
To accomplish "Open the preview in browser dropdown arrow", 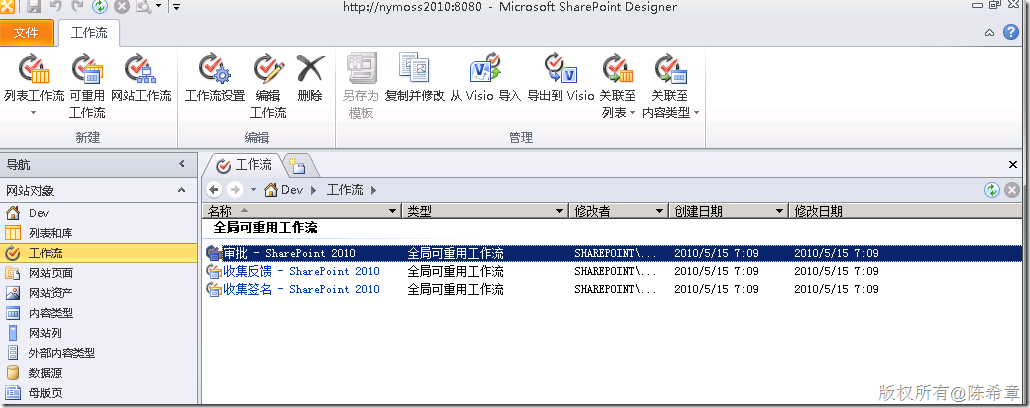I will point(158,7).
